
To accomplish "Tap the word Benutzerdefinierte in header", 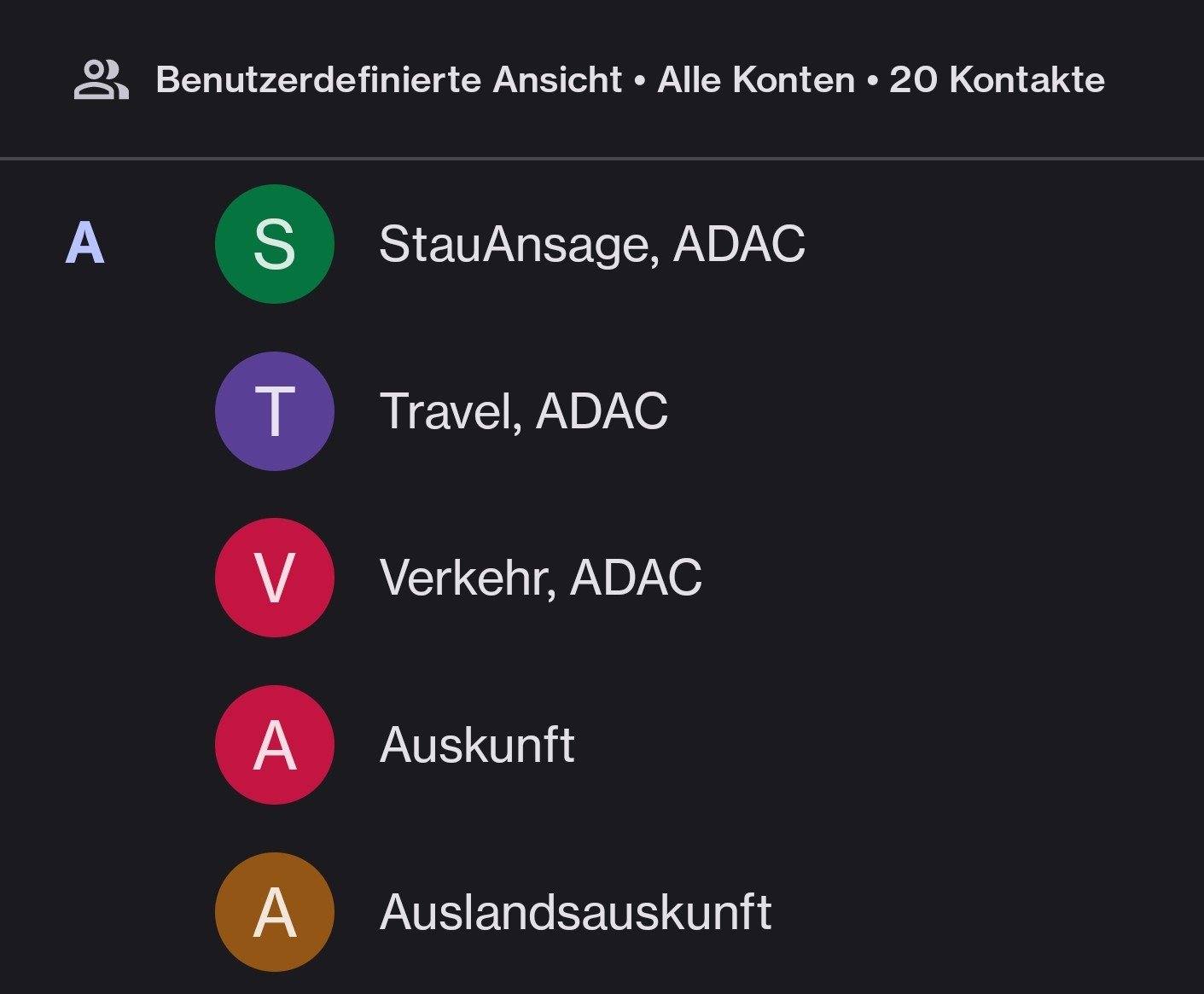I will pos(318,80).
